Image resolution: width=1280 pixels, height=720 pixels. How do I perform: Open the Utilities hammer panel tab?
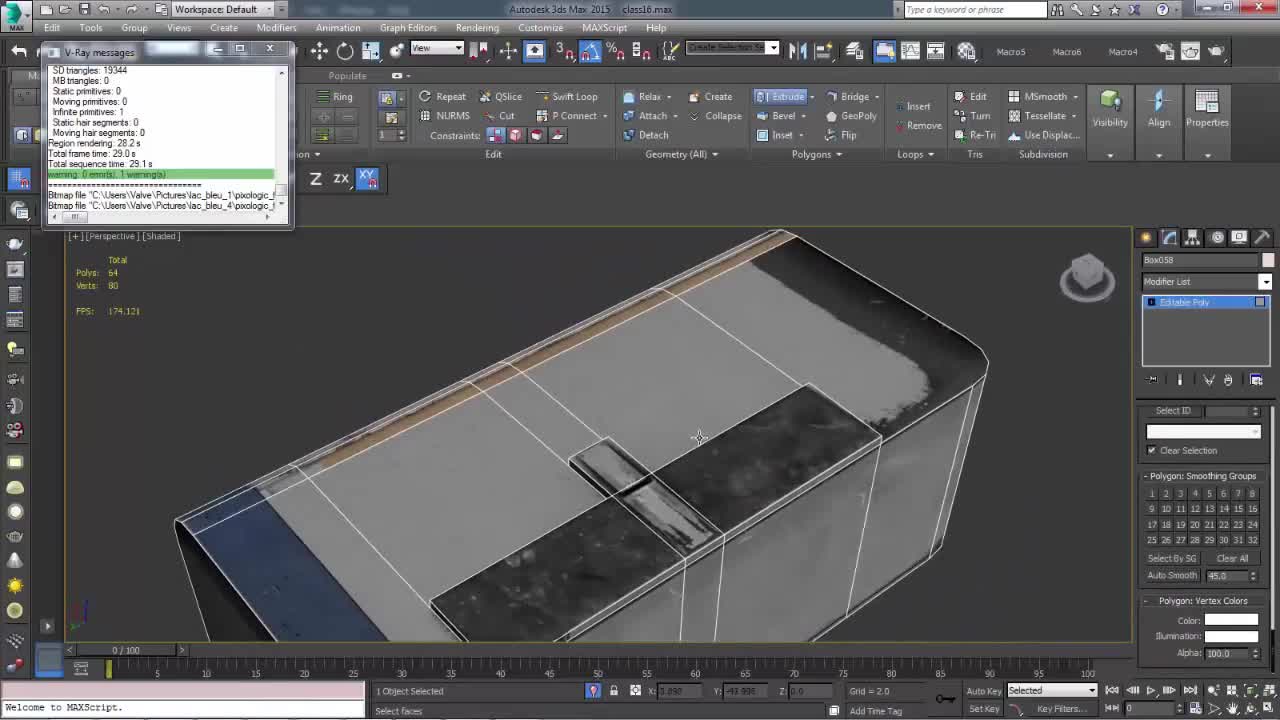pos(1262,237)
